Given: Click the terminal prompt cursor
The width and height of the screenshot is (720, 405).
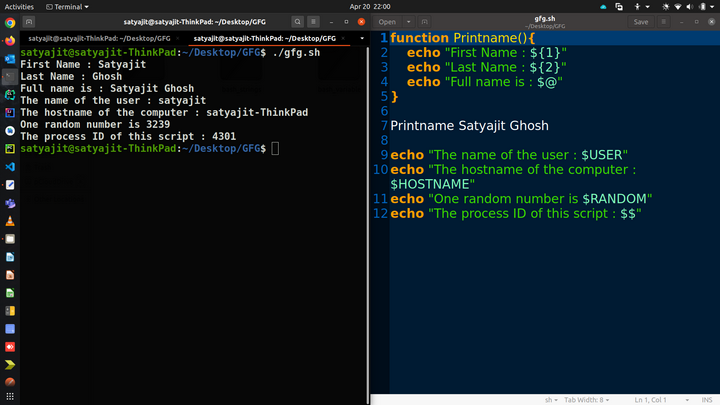Looking at the screenshot, I should pyautogui.click(x=275, y=148).
